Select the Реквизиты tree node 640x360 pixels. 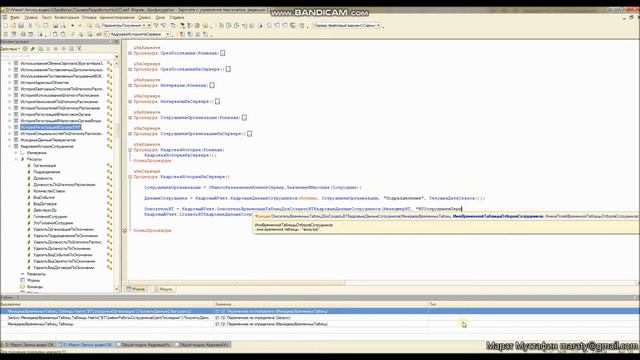tap(36, 274)
